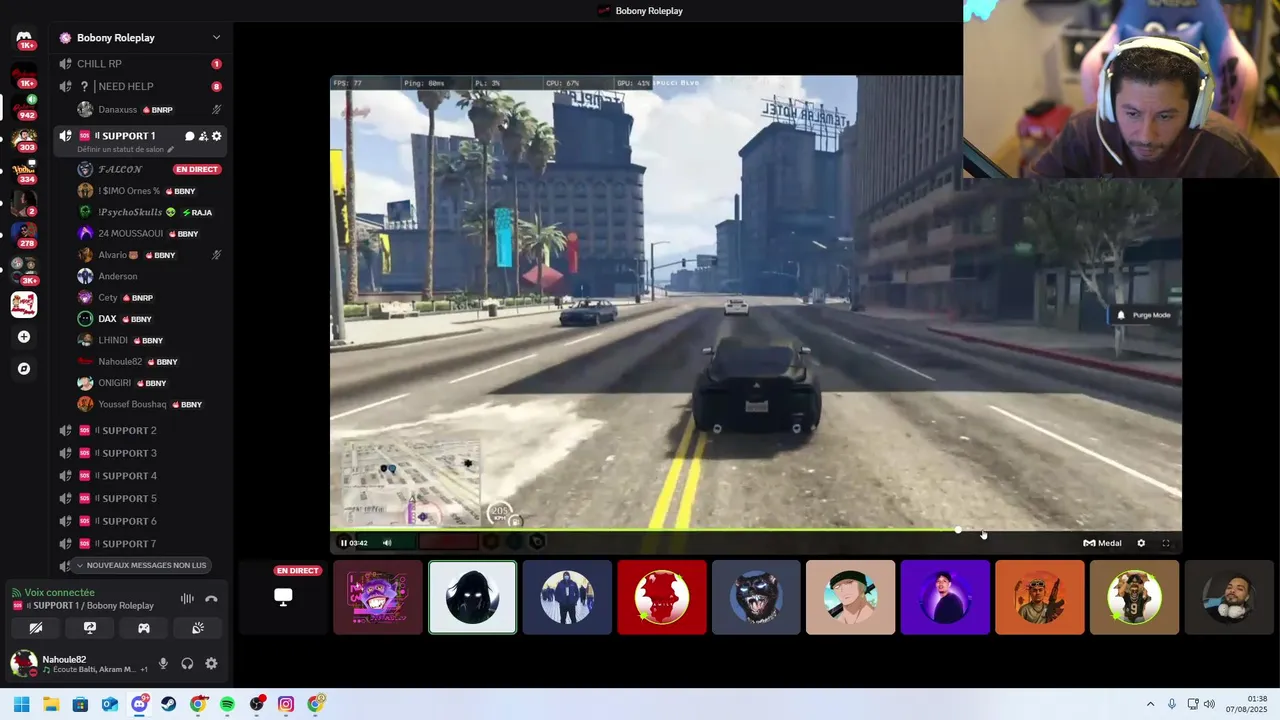This screenshot has width=1280, height=720.
Task: Join SUPPORT 5 voice channel
Action: click(x=140, y=498)
